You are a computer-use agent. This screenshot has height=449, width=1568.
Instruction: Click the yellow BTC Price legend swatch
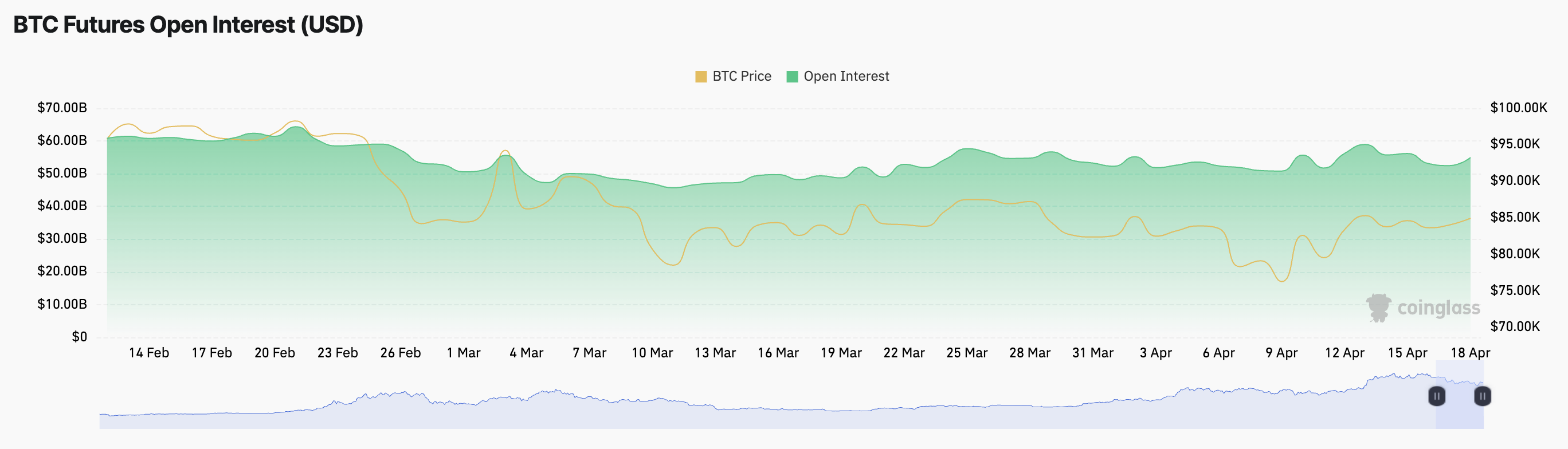coord(700,77)
